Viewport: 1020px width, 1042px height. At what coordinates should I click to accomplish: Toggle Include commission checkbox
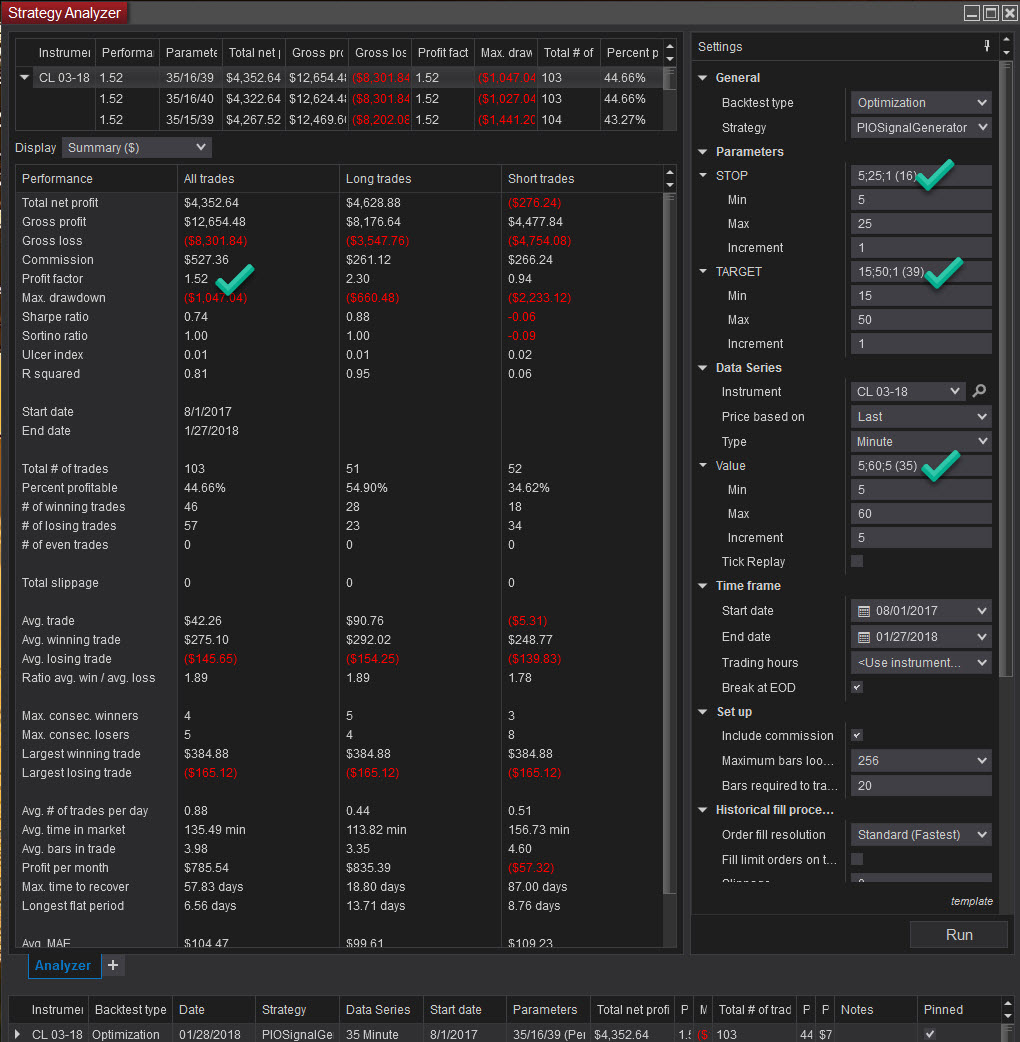(857, 735)
